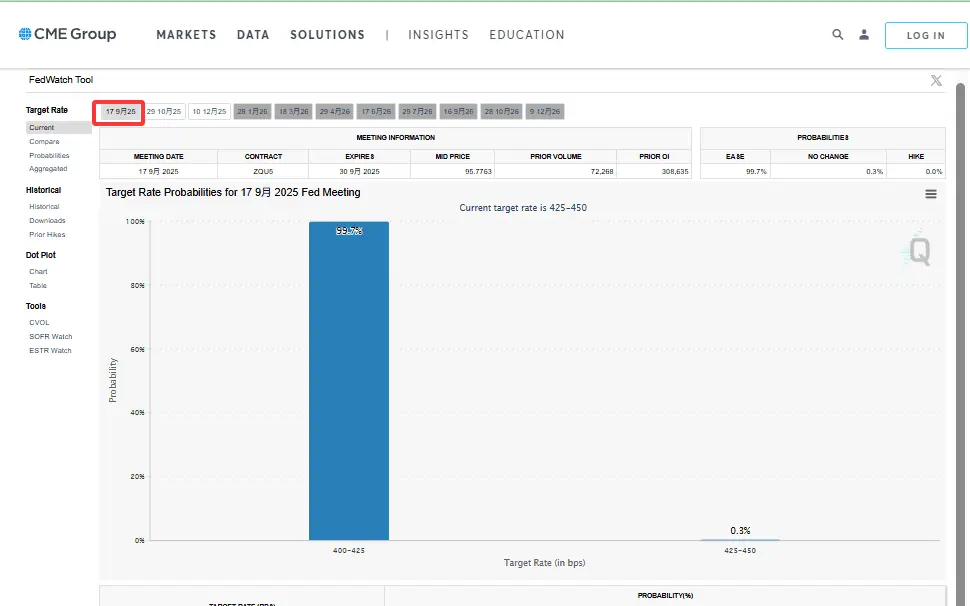970x606 pixels.
Task: Click the 425-450 x-axis label
Action: 740,550
